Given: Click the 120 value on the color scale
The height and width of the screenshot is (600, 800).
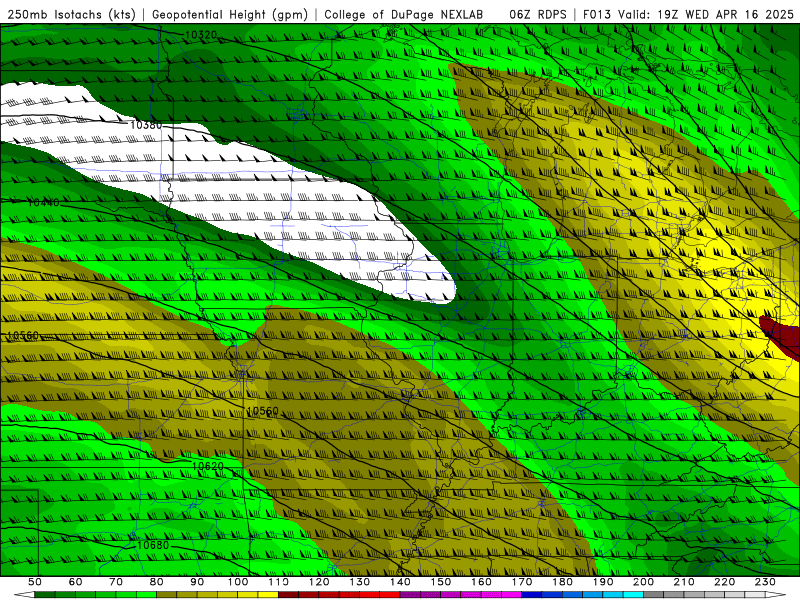Looking at the screenshot, I should click(319, 582).
